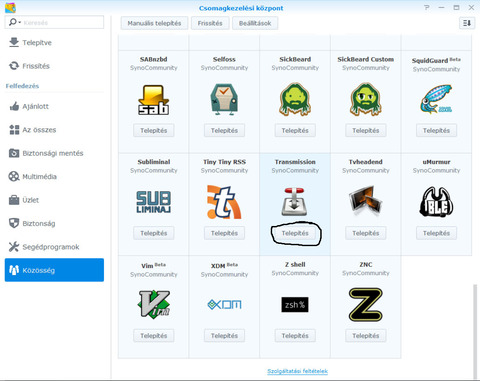Screen dimensions: 480x381
Task: Select the SickBeard package icon
Action: pyautogui.click(x=295, y=99)
